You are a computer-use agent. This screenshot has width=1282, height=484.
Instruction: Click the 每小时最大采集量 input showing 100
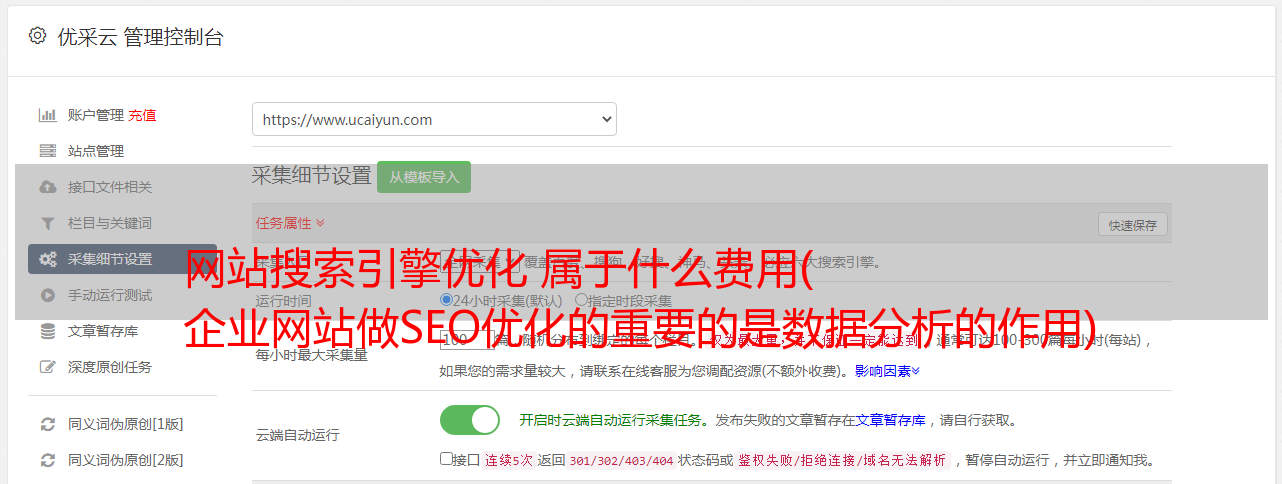pyautogui.click(x=468, y=340)
